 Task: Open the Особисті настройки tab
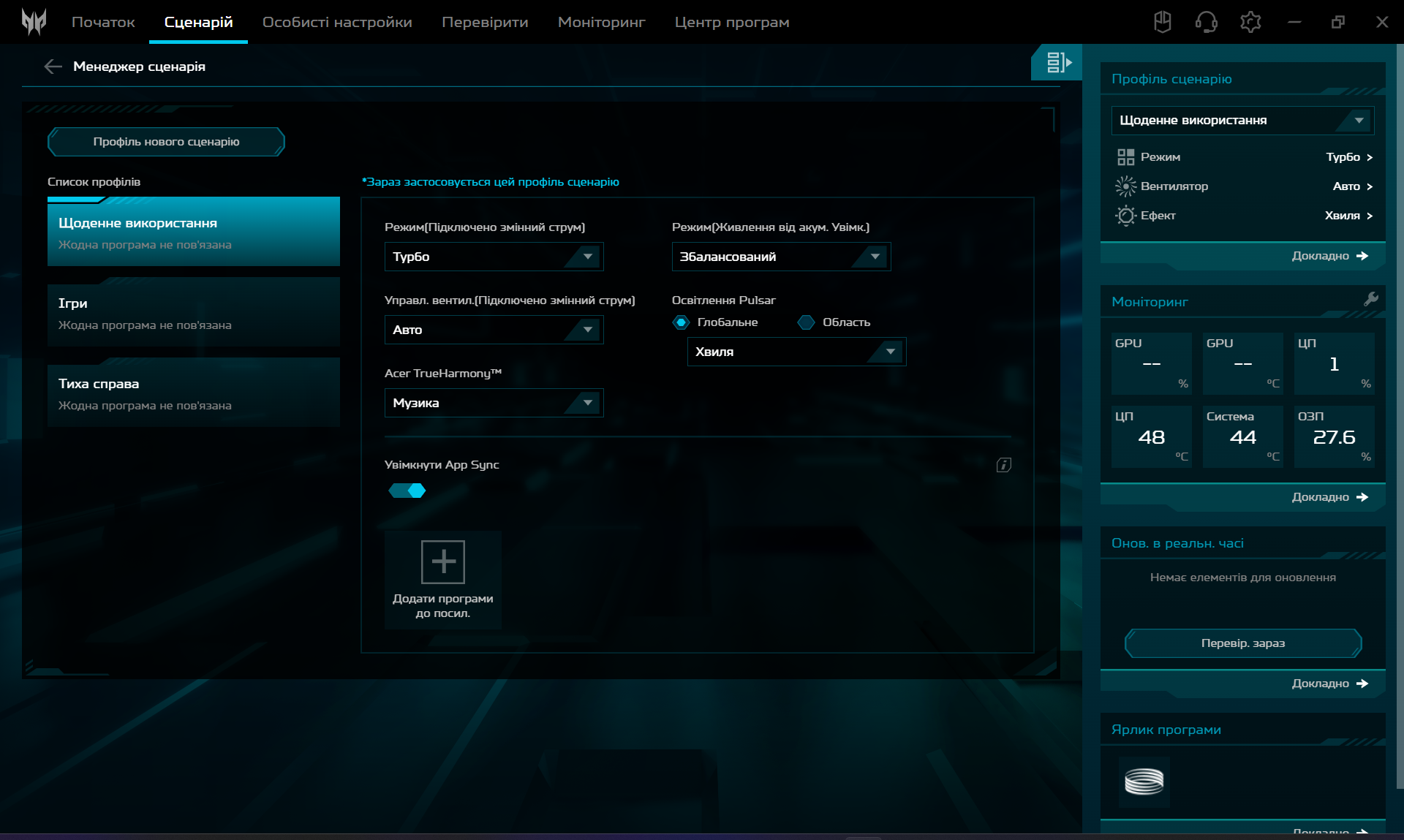pyautogui.click(x=337, y=22)
